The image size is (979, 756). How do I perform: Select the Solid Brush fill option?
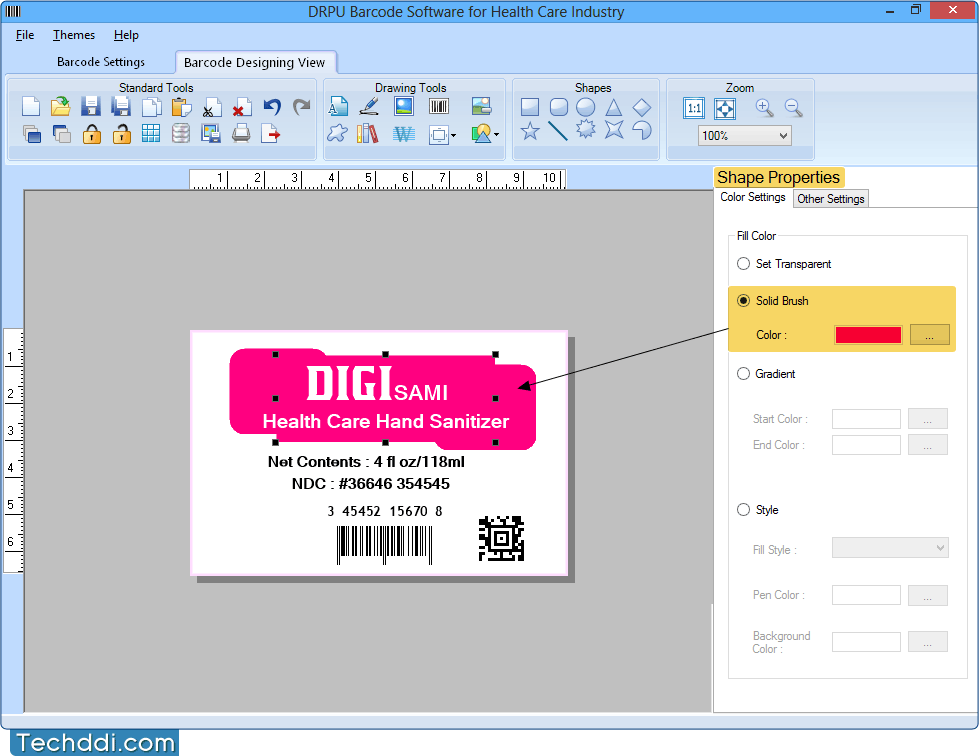point(743,300)
